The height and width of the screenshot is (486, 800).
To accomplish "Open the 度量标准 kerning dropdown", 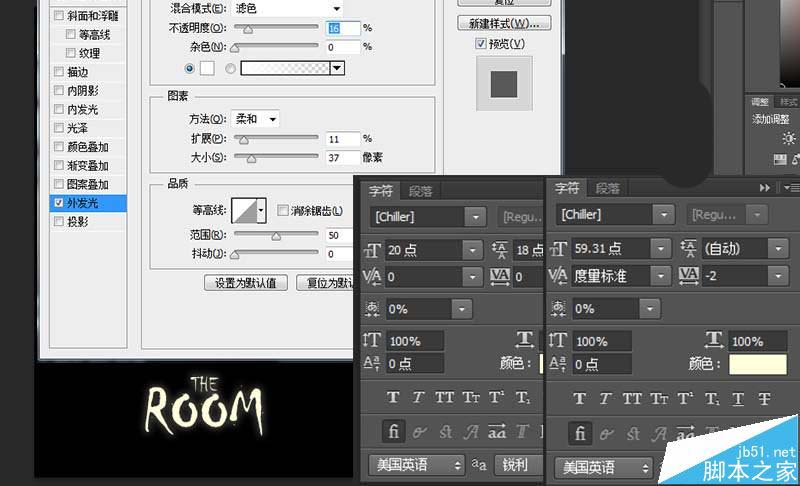I will point(661,276).
